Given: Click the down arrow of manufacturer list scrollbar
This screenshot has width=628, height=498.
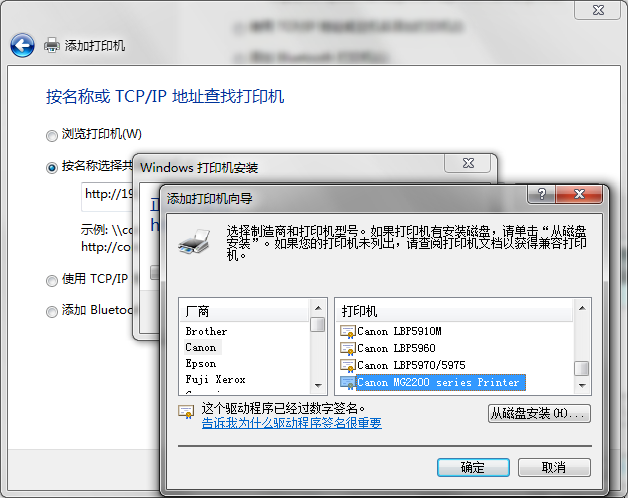Looking at the screenshot, I should coord(318,385).
